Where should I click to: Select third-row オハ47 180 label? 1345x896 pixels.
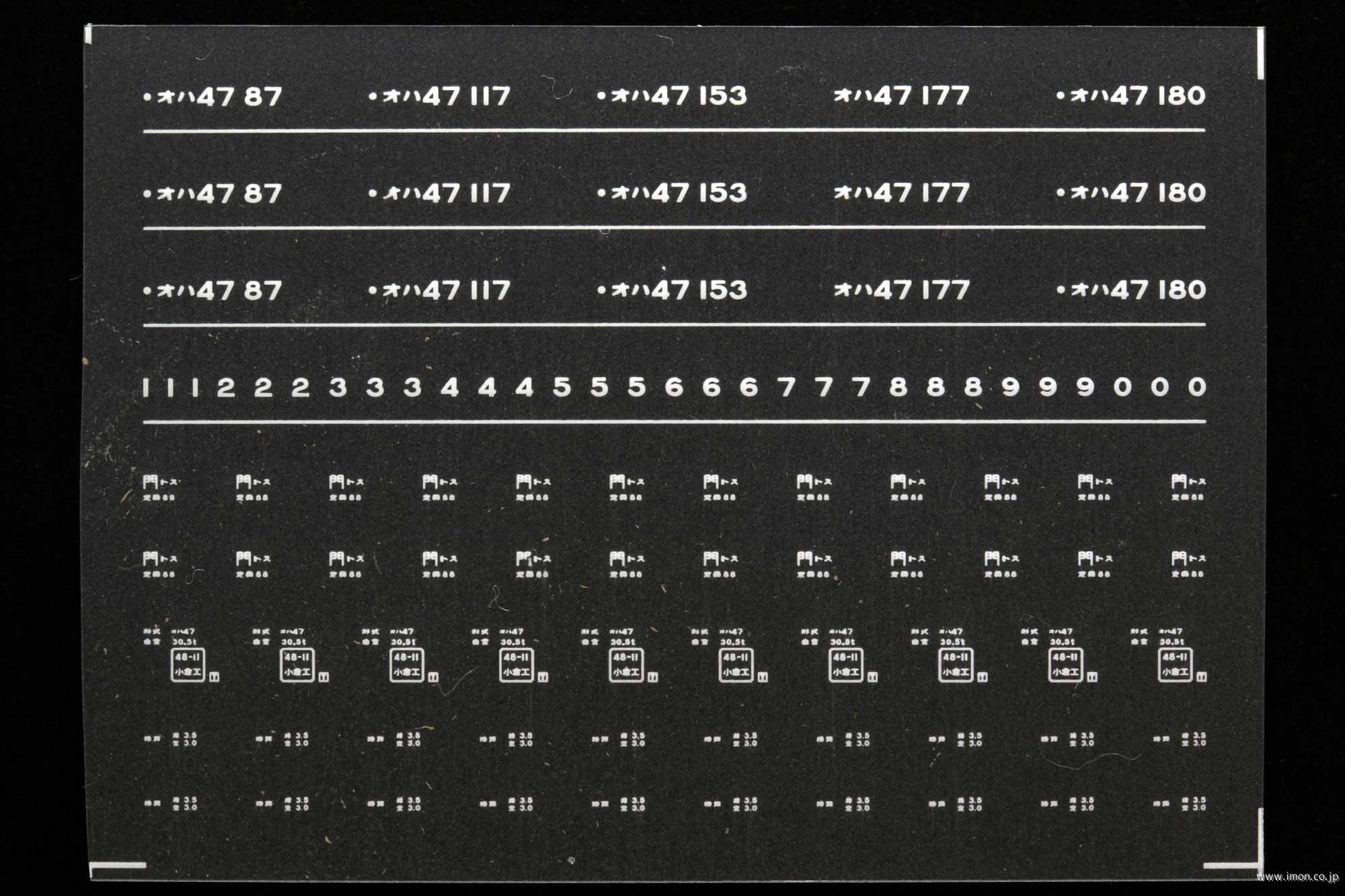pos(1131,290)
